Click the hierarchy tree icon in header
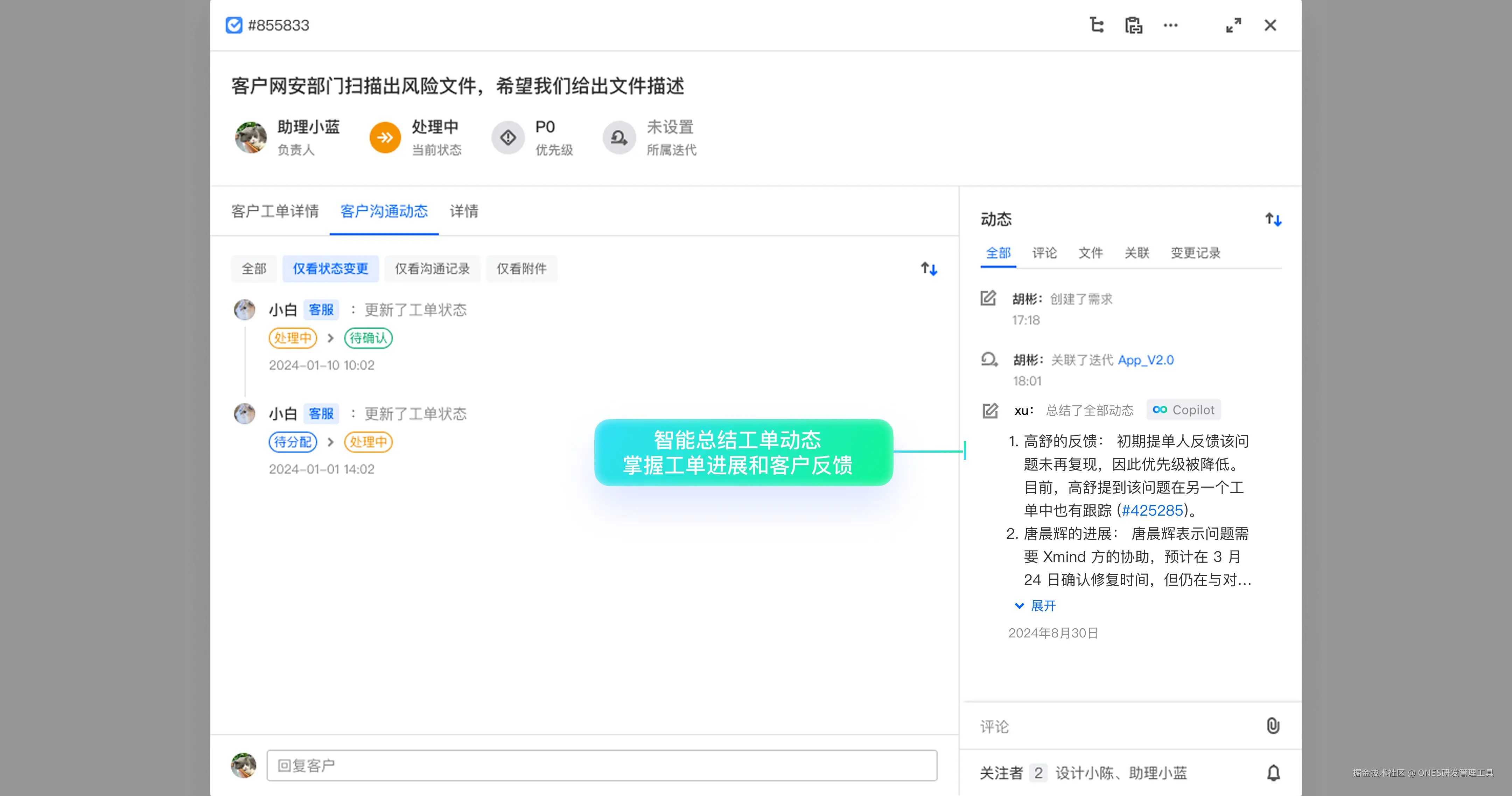 coord(1097,25)
